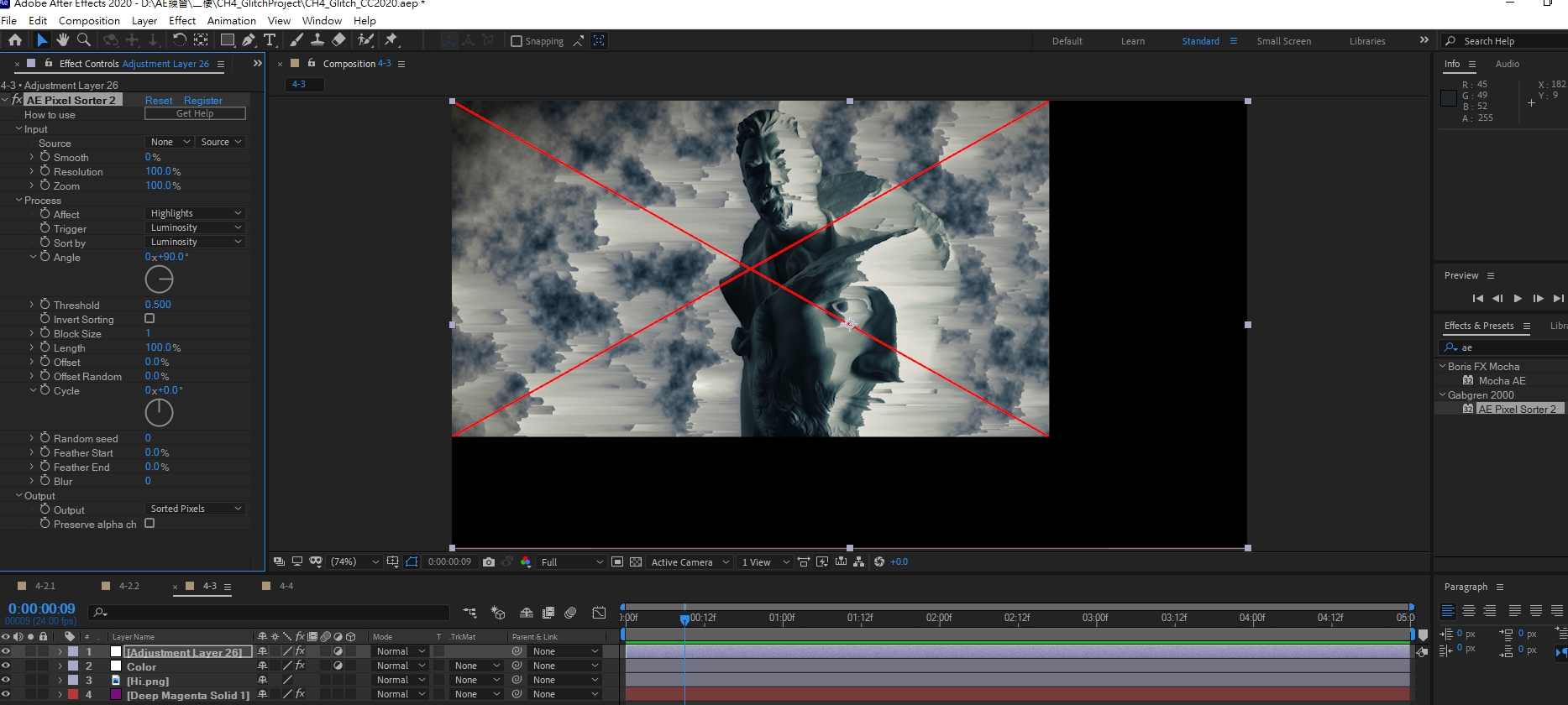The image size is (1568, 705).
Task: Click the Effects & Presets search field
Action: (1508, 347)
